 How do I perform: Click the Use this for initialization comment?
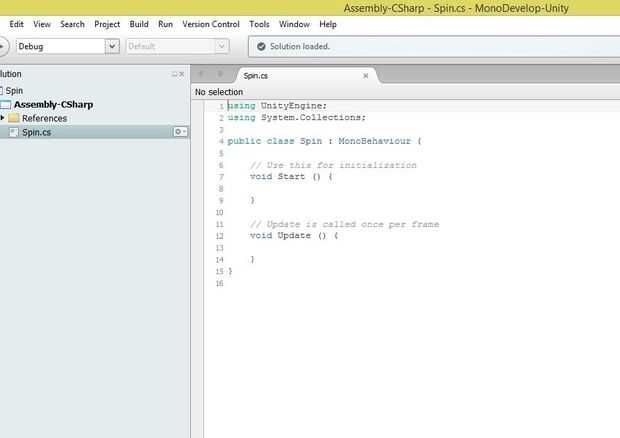[333, 165]
